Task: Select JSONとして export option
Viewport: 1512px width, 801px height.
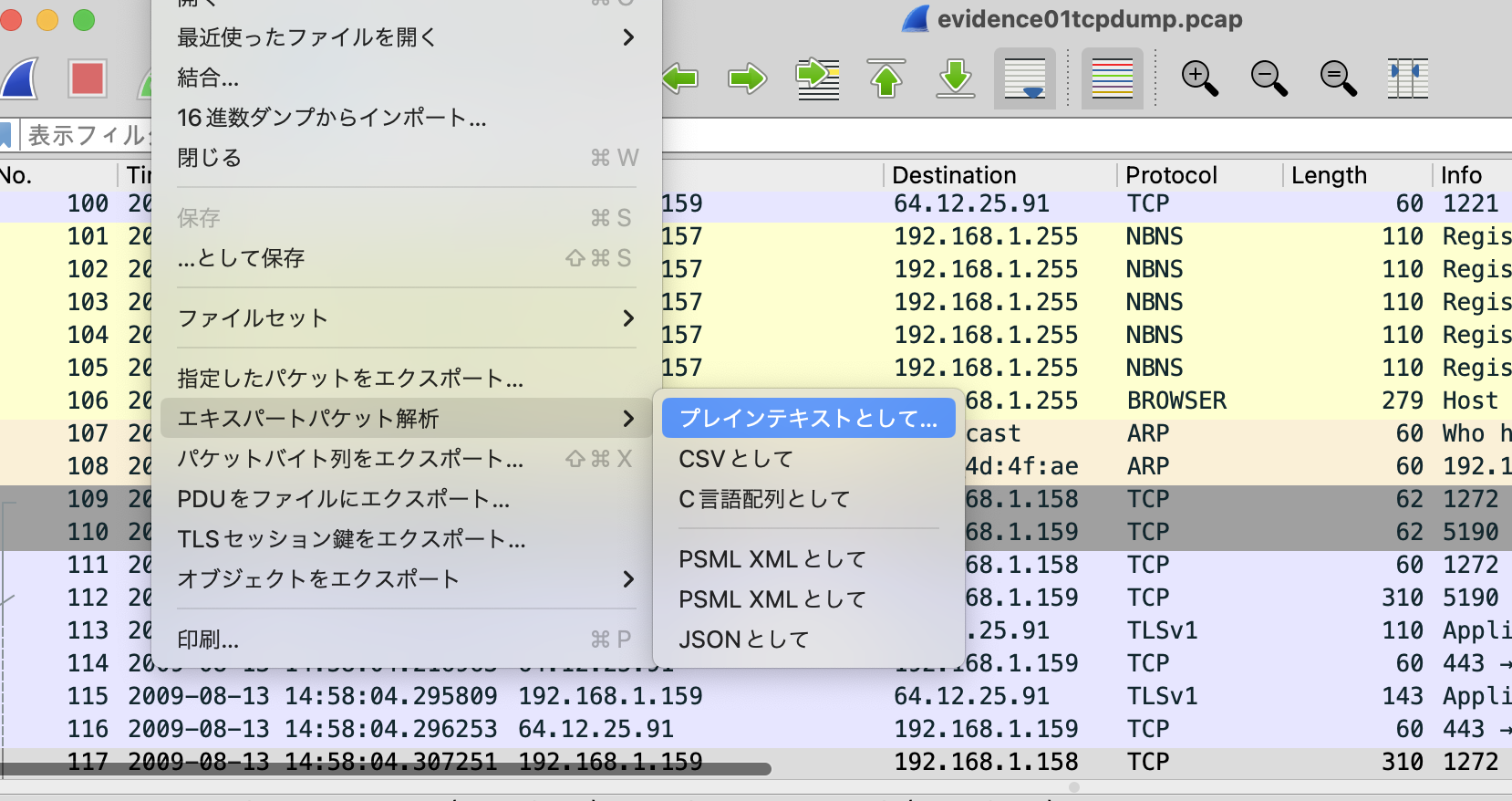Action: coord(809,640)
